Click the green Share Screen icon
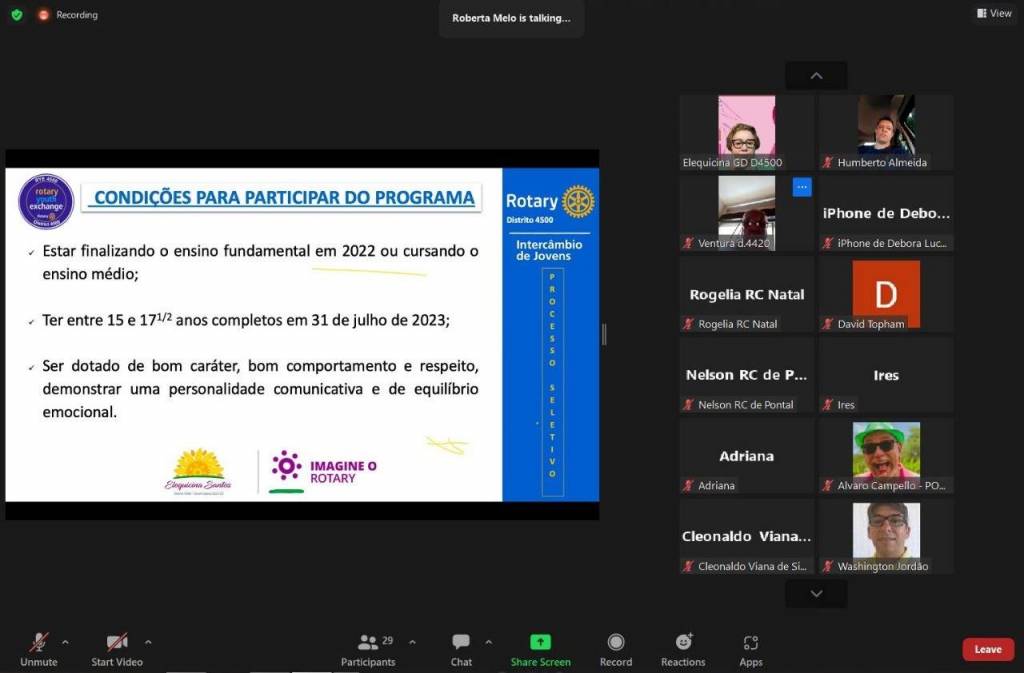This screenshot has height=673, width=1024. (x=540, y=642)
